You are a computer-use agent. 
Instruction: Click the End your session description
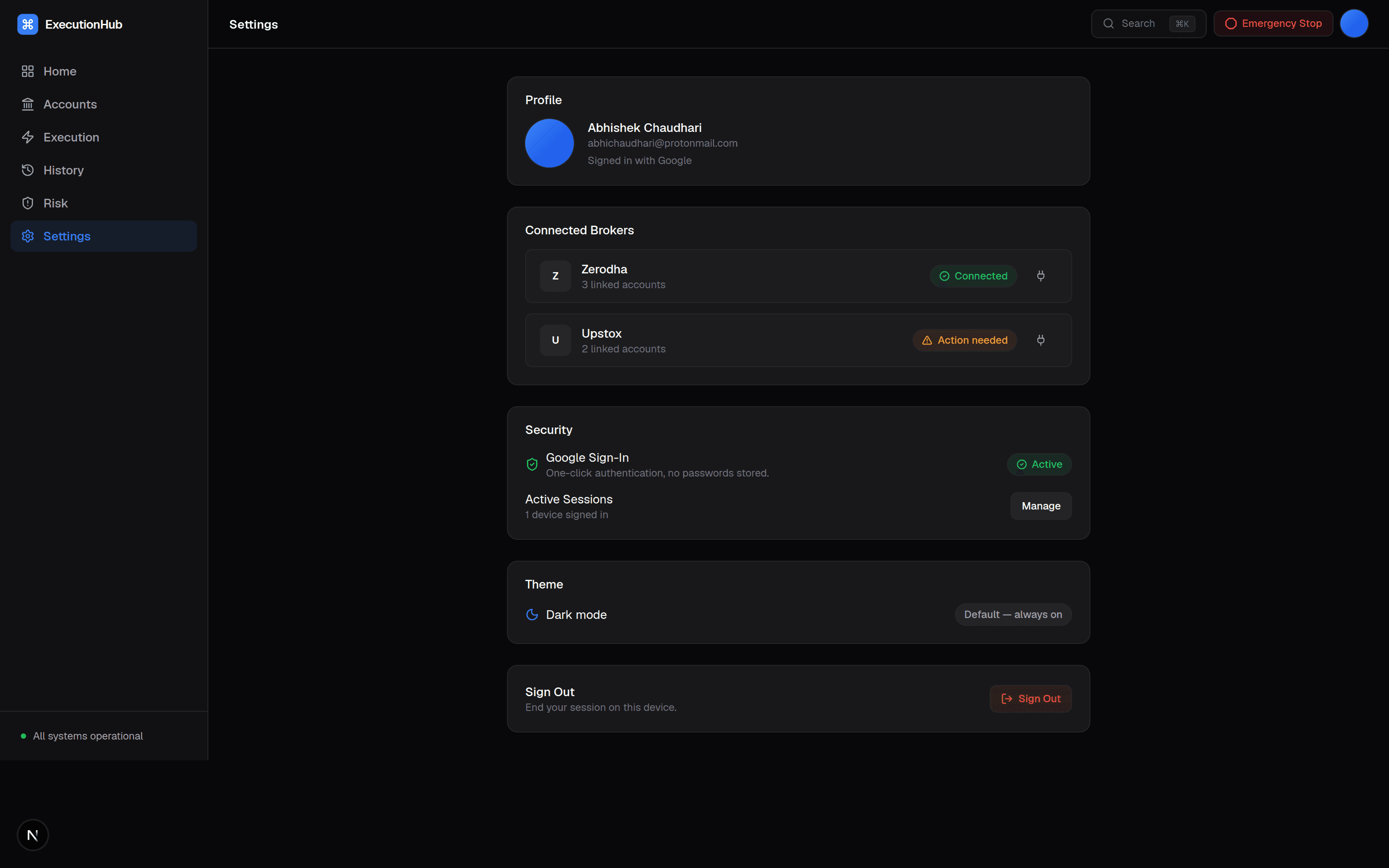tap(600, 707)
